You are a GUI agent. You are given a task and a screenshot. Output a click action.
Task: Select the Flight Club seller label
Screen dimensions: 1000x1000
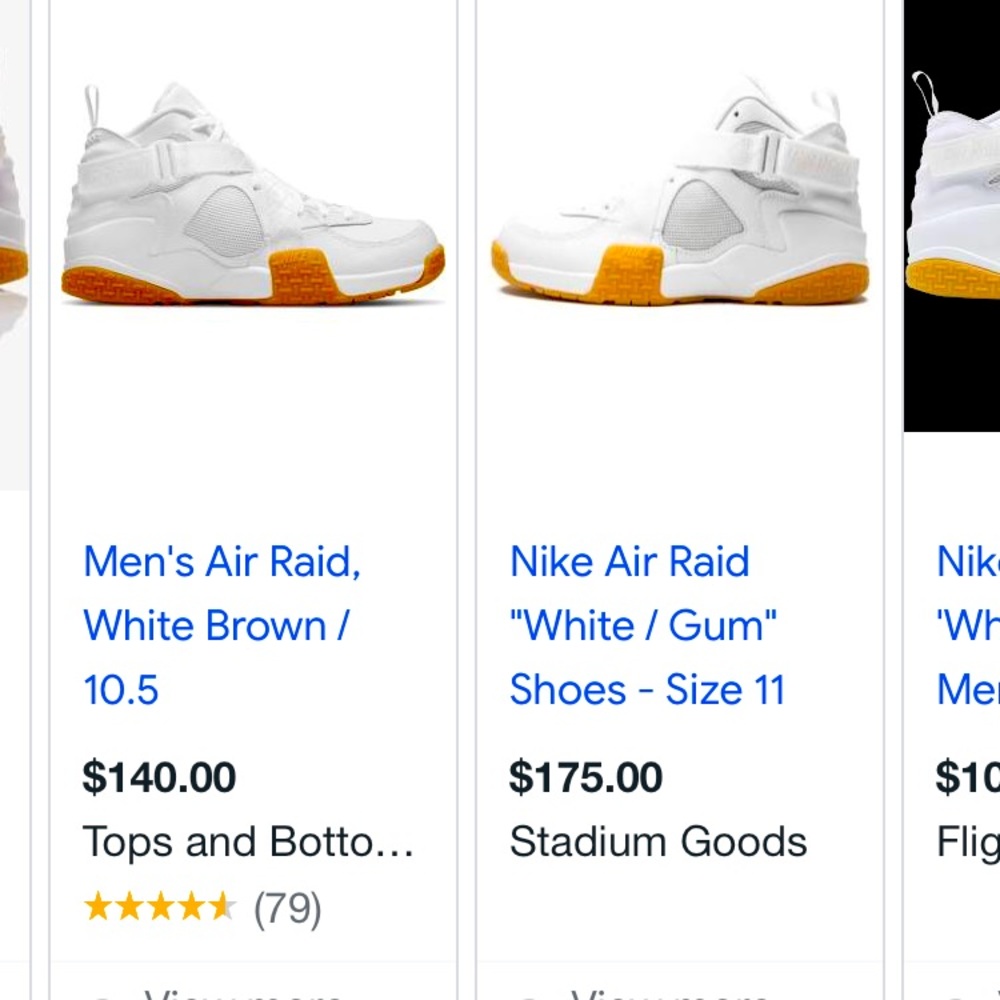point(965,841)
